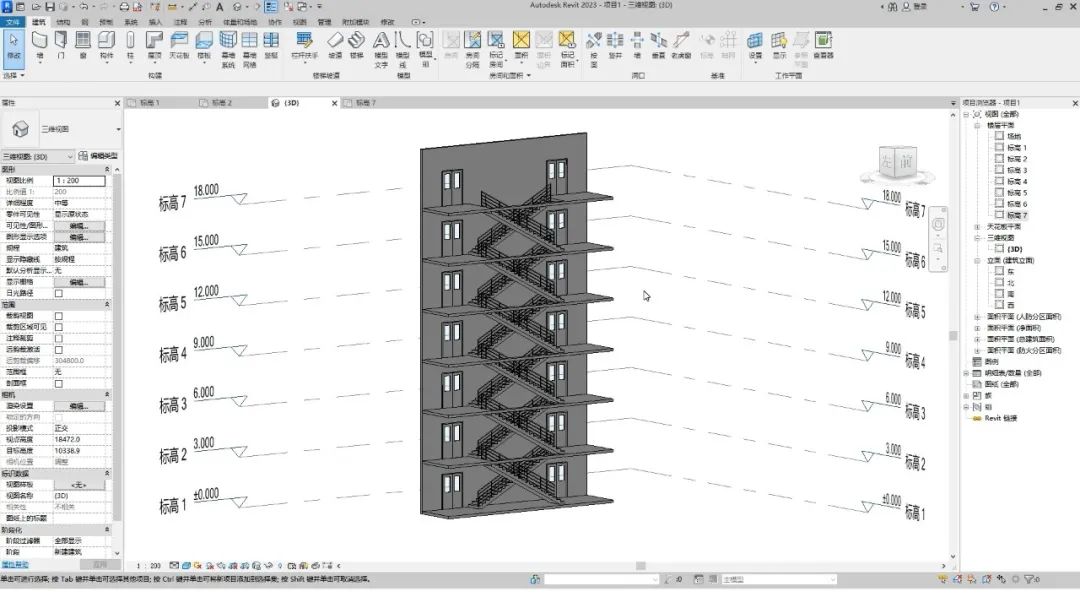This screenshot has width=1080, height=608.
Task: Click the Ceiling tool icon
Action: (179, 45)
